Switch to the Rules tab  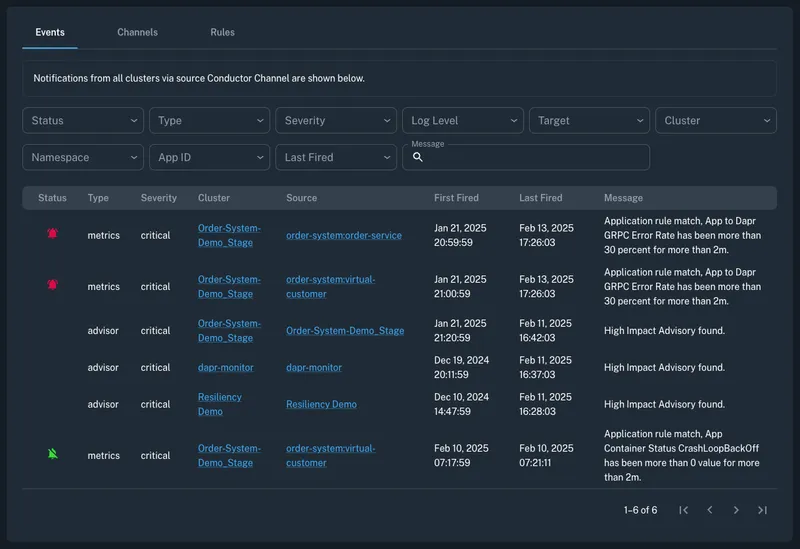coord(222,32)
